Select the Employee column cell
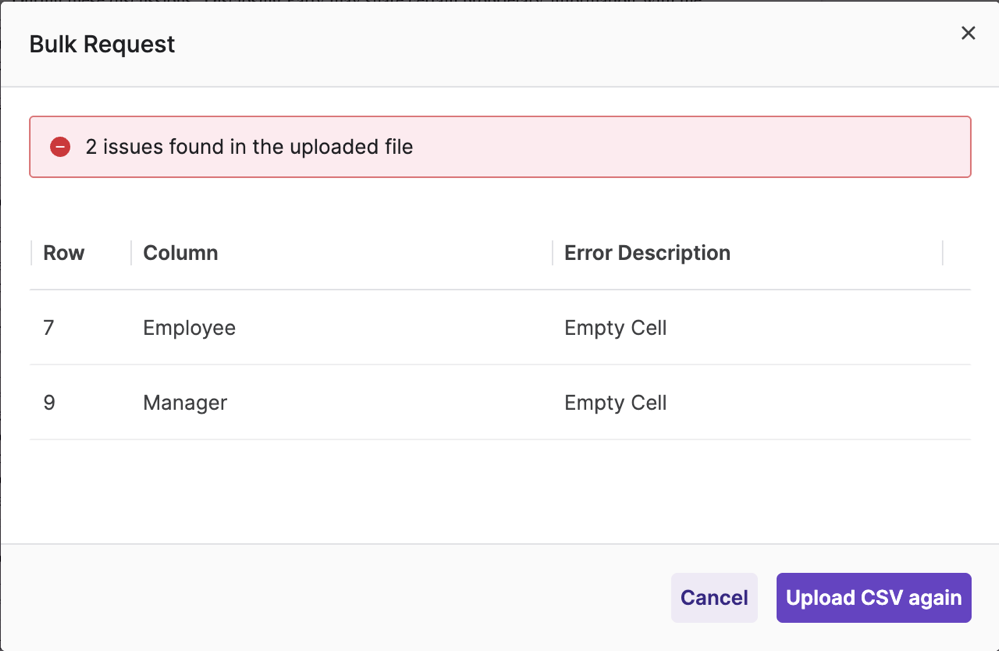The width and height of the screenshot is (999, 651). coord(189,328)
